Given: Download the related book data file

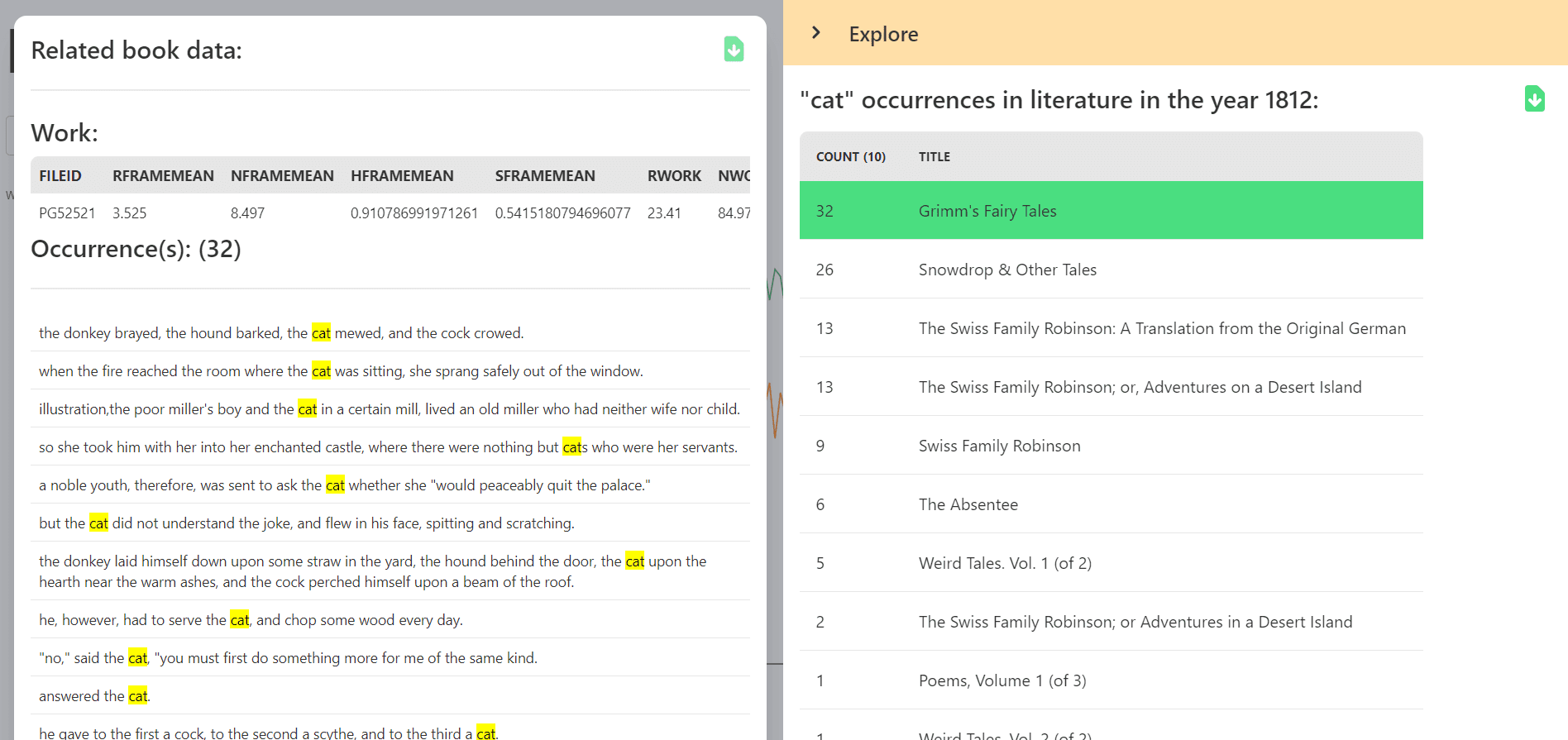Looking at the screenshot, I should pos(734,50).
